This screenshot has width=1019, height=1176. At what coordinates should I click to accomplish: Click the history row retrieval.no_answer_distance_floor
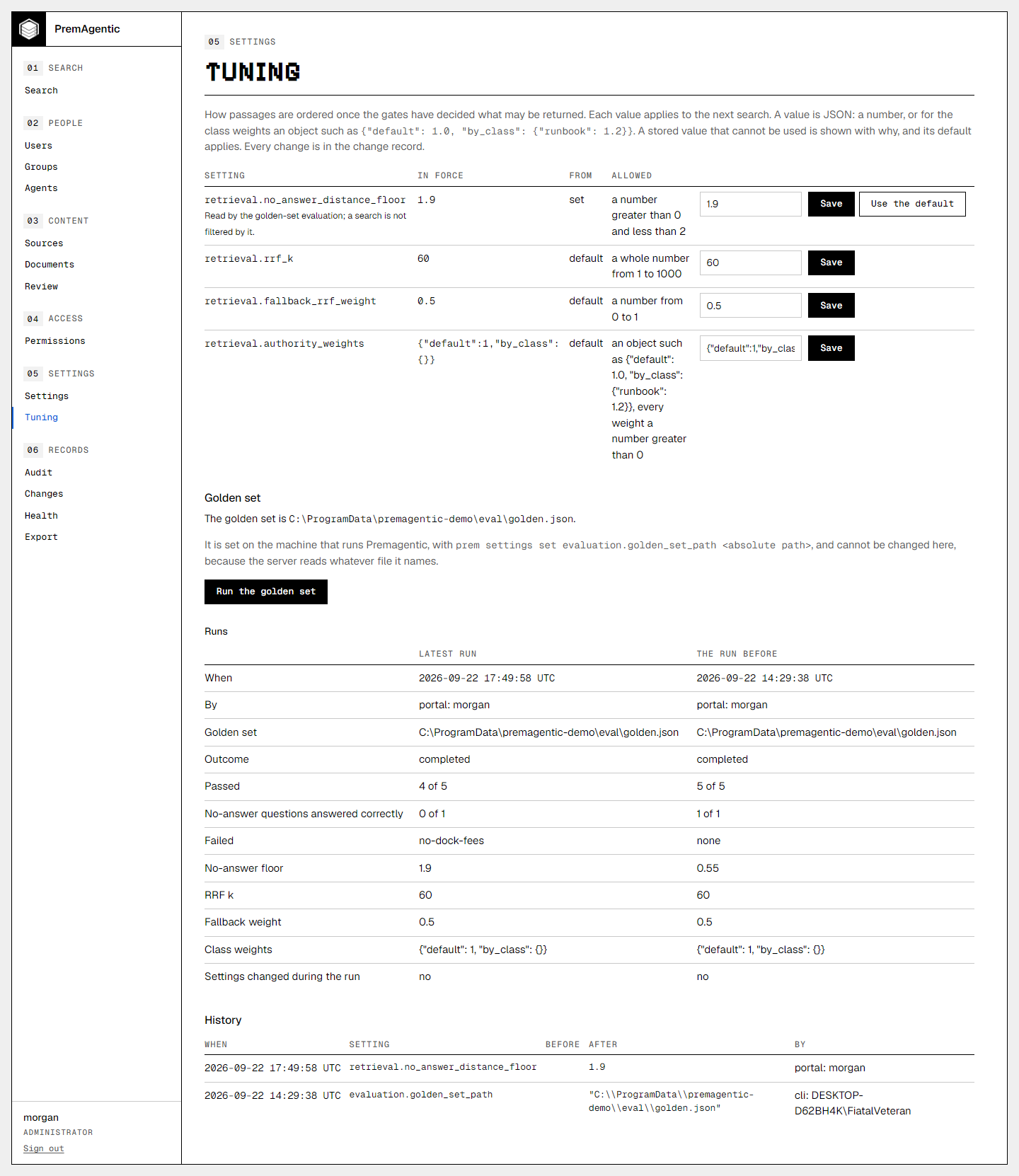443,1067
